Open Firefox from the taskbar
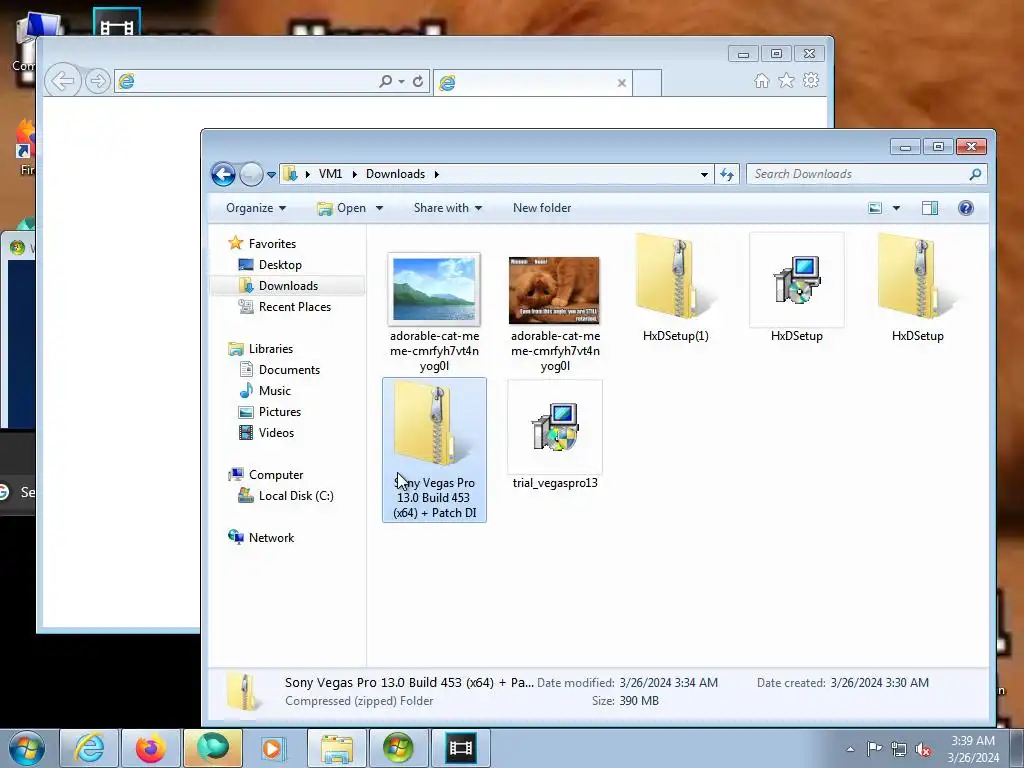Image resolution: width=1024 pixels, height=768 pixels. [x=151, y=748]
